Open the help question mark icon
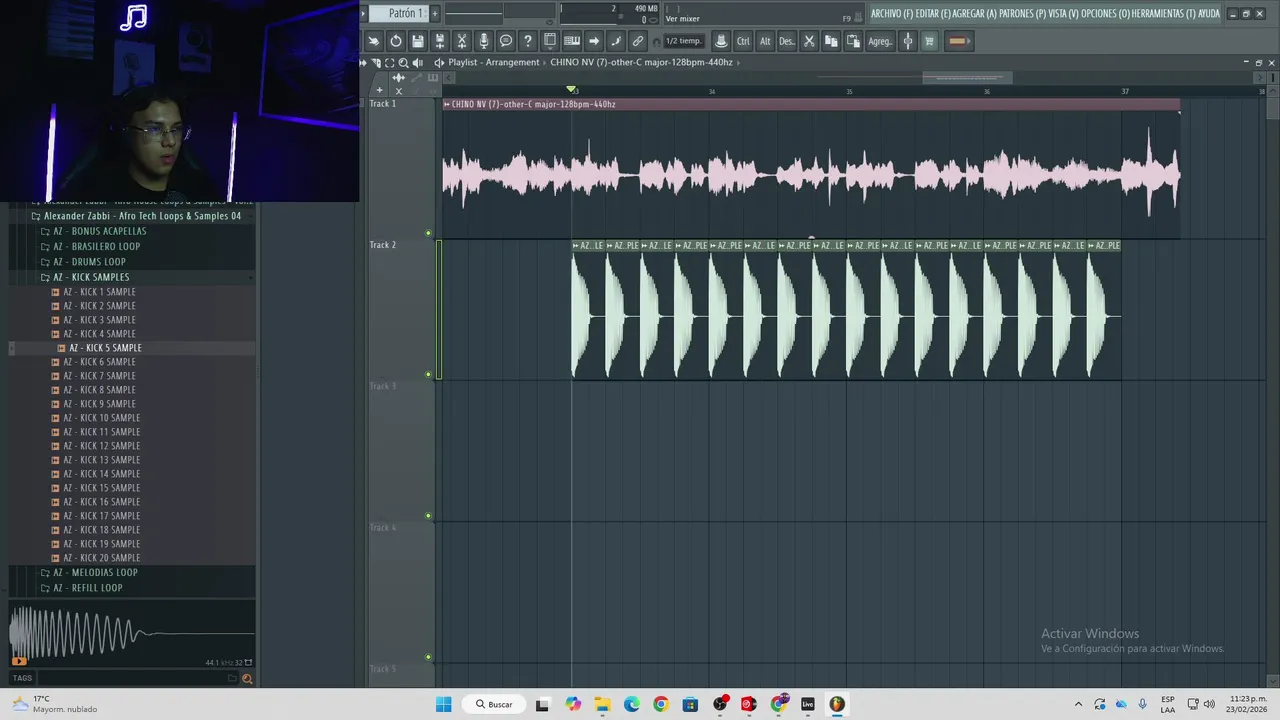 tap(528, 41)
